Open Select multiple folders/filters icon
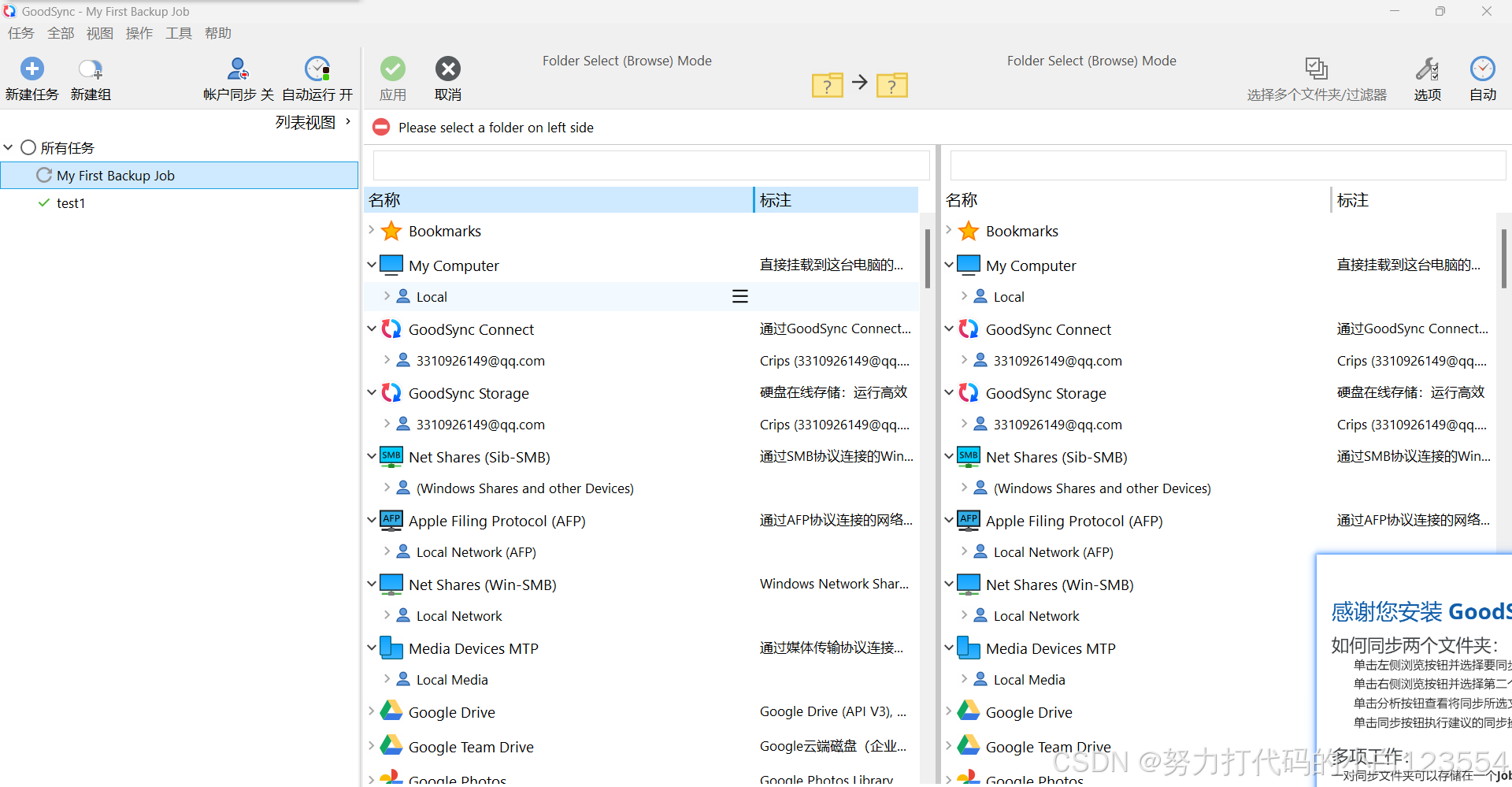 point(1316,69)
